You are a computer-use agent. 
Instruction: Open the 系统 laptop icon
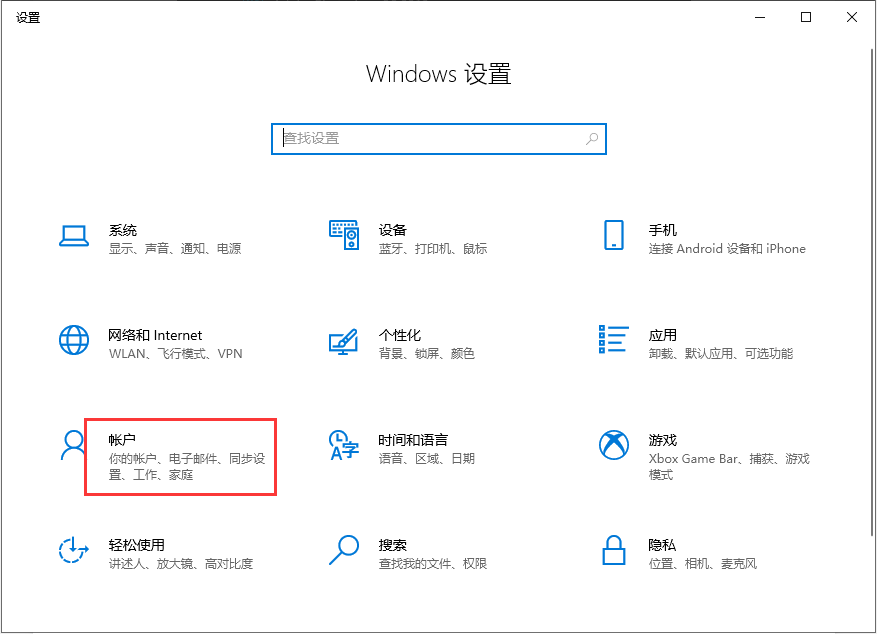click(74, 236)
